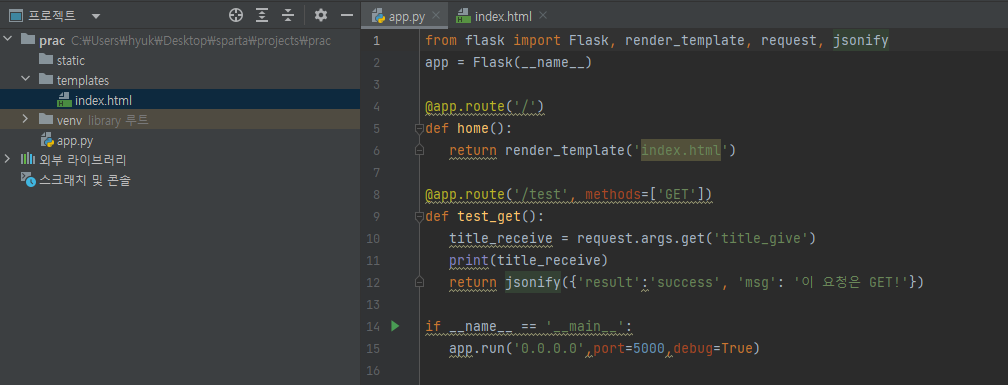Expand the 외부 라이브러리 node
This screenshot has width=1008, height=385.
coord(8,159)
